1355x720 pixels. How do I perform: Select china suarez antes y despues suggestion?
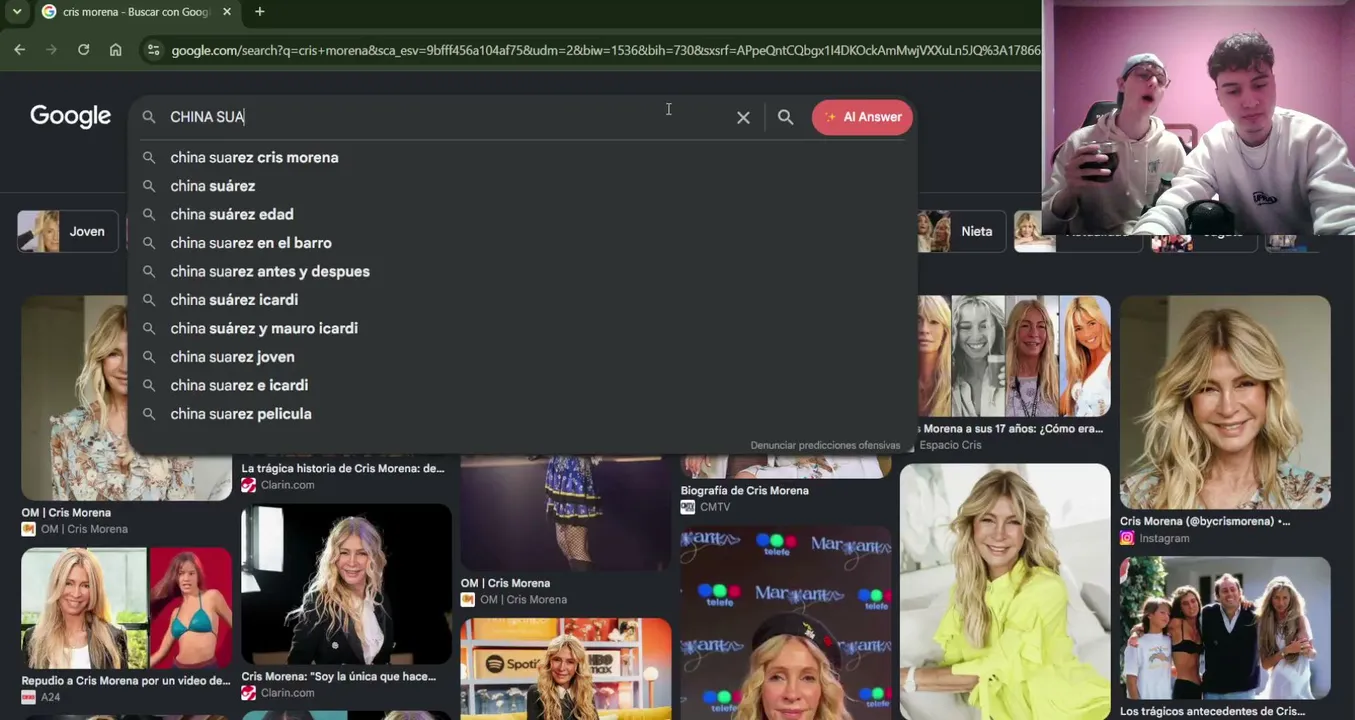(522, 271)
